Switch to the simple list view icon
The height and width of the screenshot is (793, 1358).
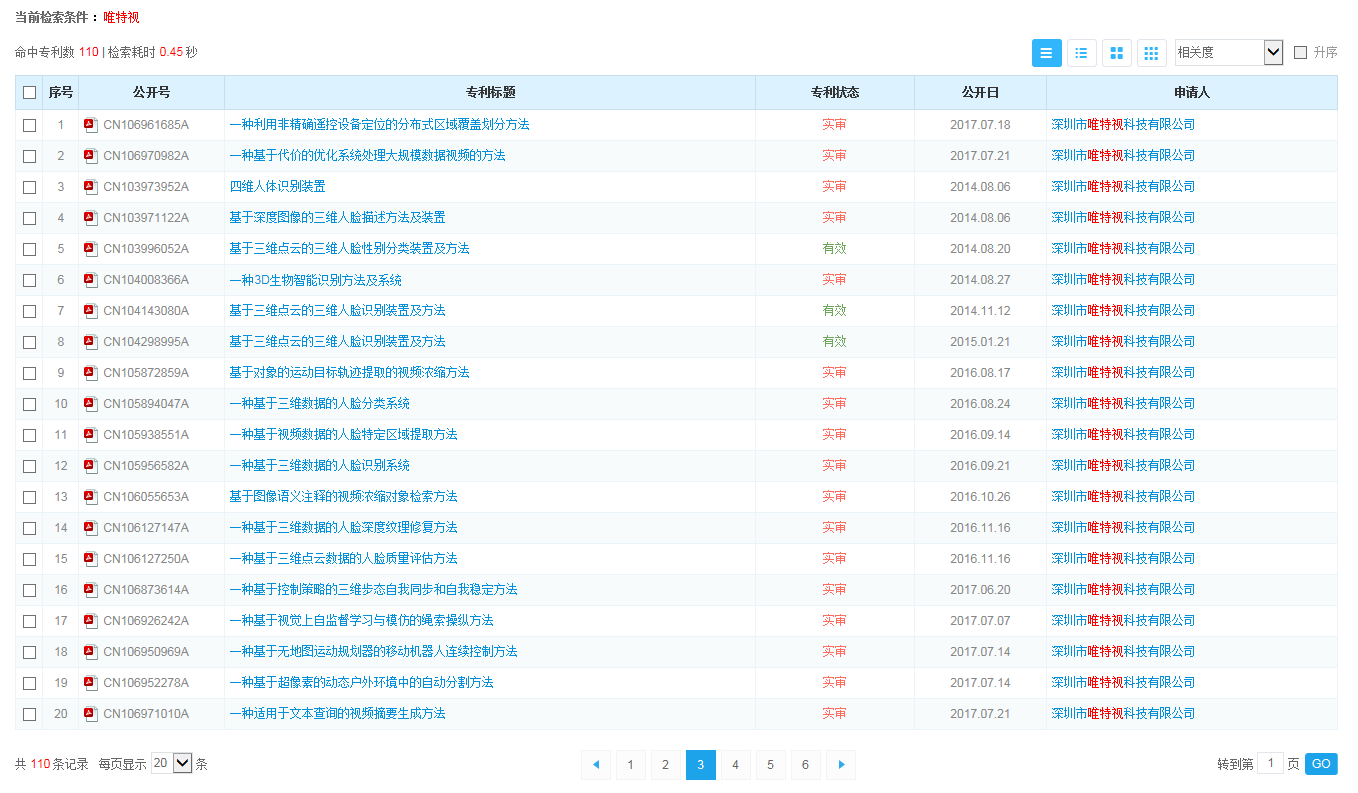pyautogui.click(x=1046, y=53)
